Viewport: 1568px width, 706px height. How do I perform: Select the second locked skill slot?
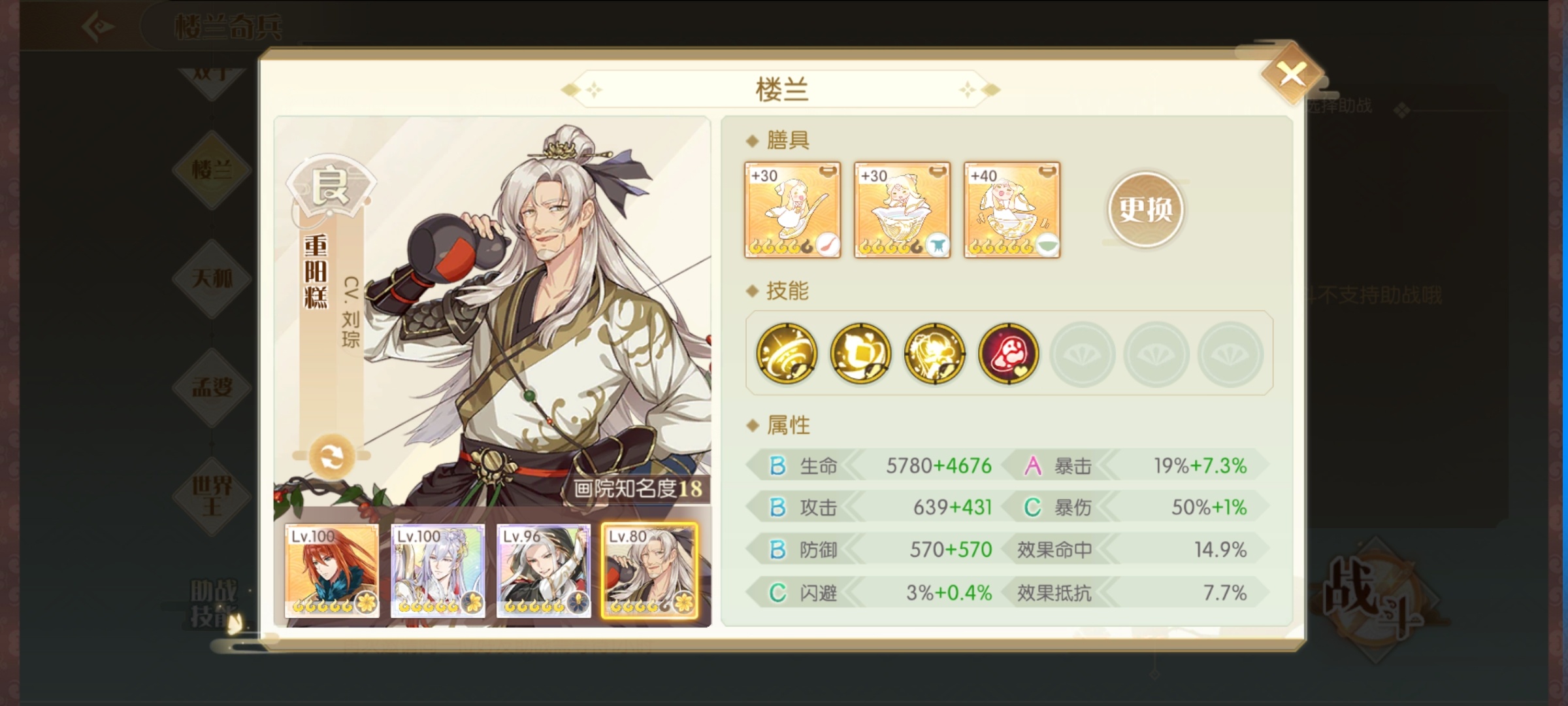tap(1156, 354)
